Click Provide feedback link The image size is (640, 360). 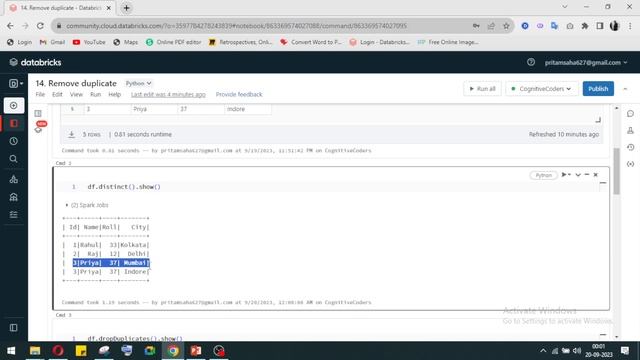pyautogui.click(x=239, y=94)
